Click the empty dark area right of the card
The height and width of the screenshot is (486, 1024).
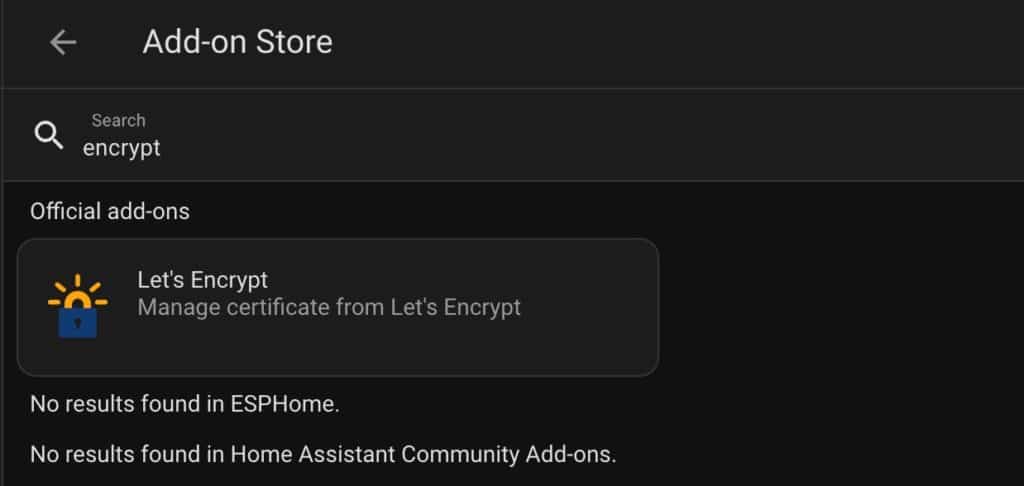[x=841, y=307]
